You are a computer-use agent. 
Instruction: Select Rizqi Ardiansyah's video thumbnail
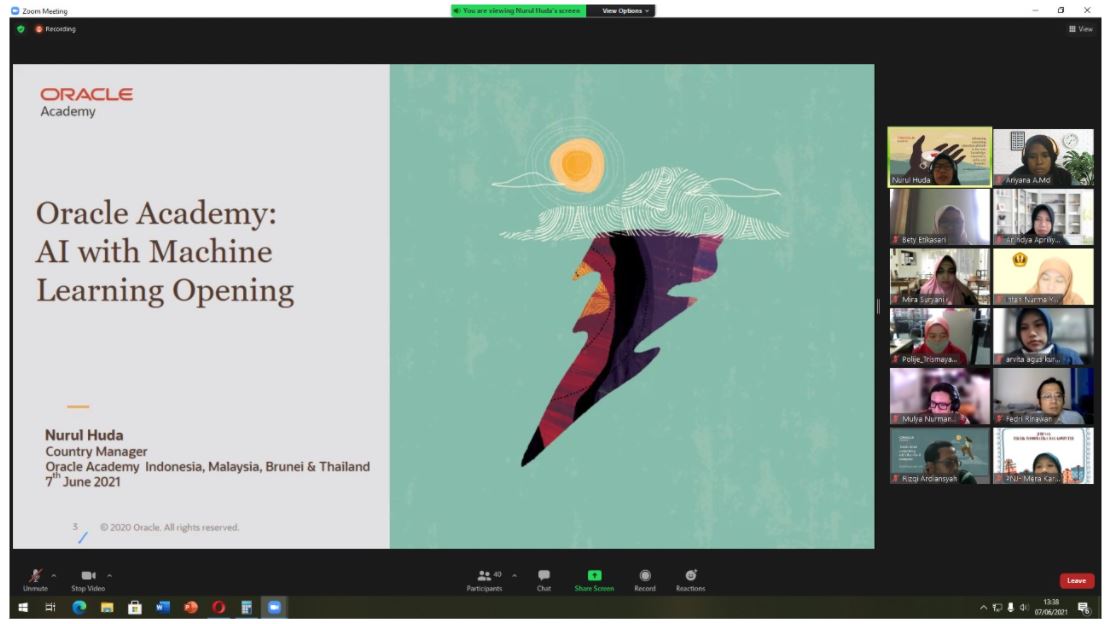[939, 456]
